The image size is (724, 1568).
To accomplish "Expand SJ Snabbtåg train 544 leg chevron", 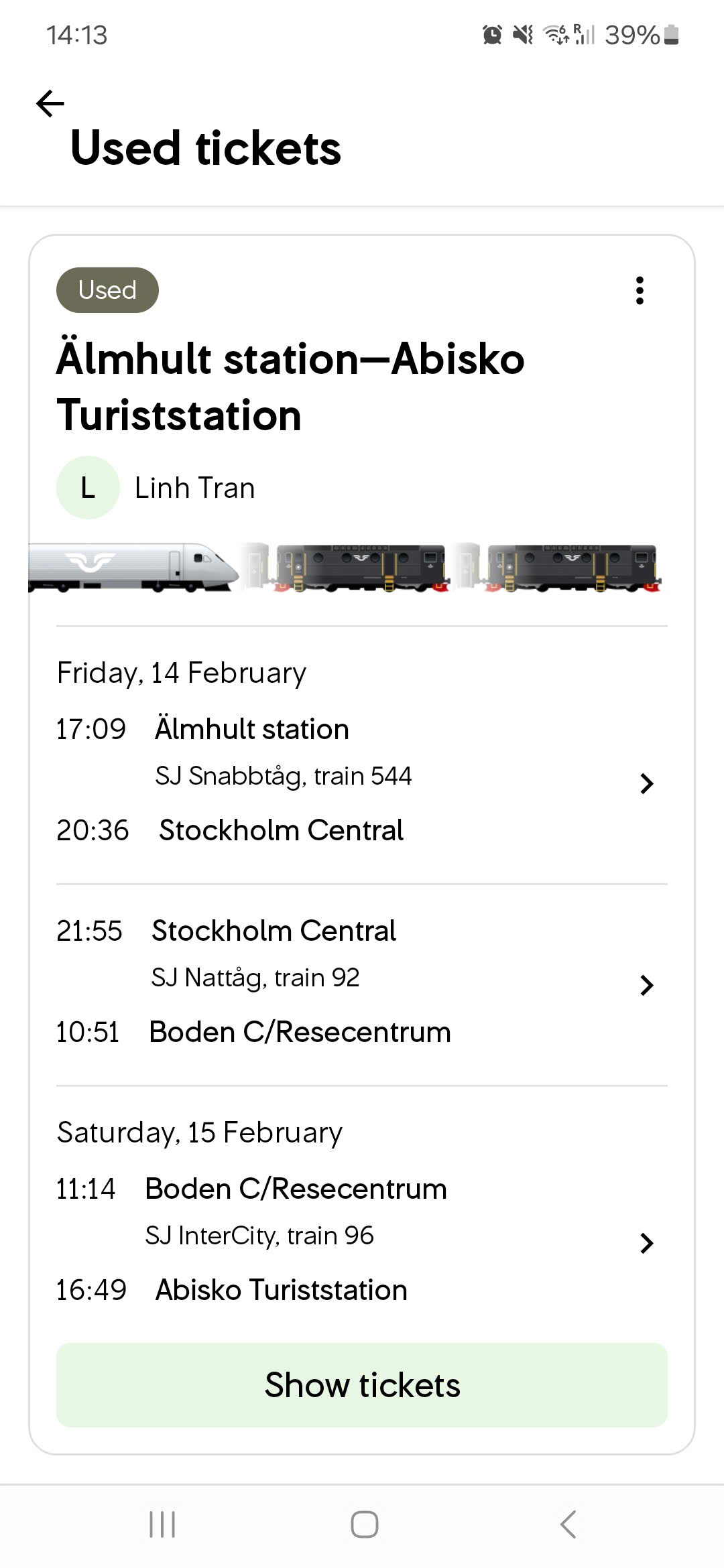I will (646, 783).
